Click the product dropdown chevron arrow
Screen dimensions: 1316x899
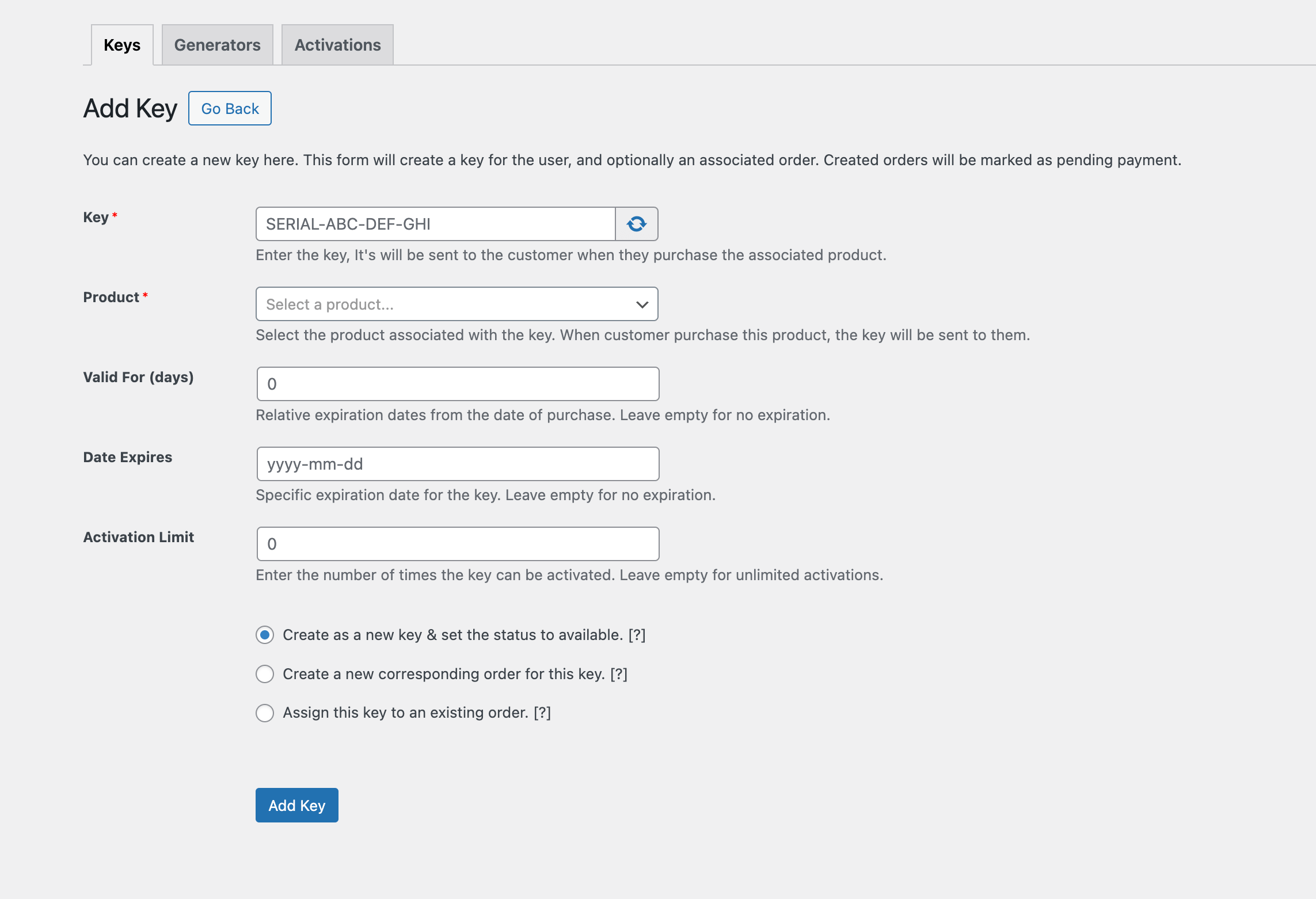[x=642, y=304]
